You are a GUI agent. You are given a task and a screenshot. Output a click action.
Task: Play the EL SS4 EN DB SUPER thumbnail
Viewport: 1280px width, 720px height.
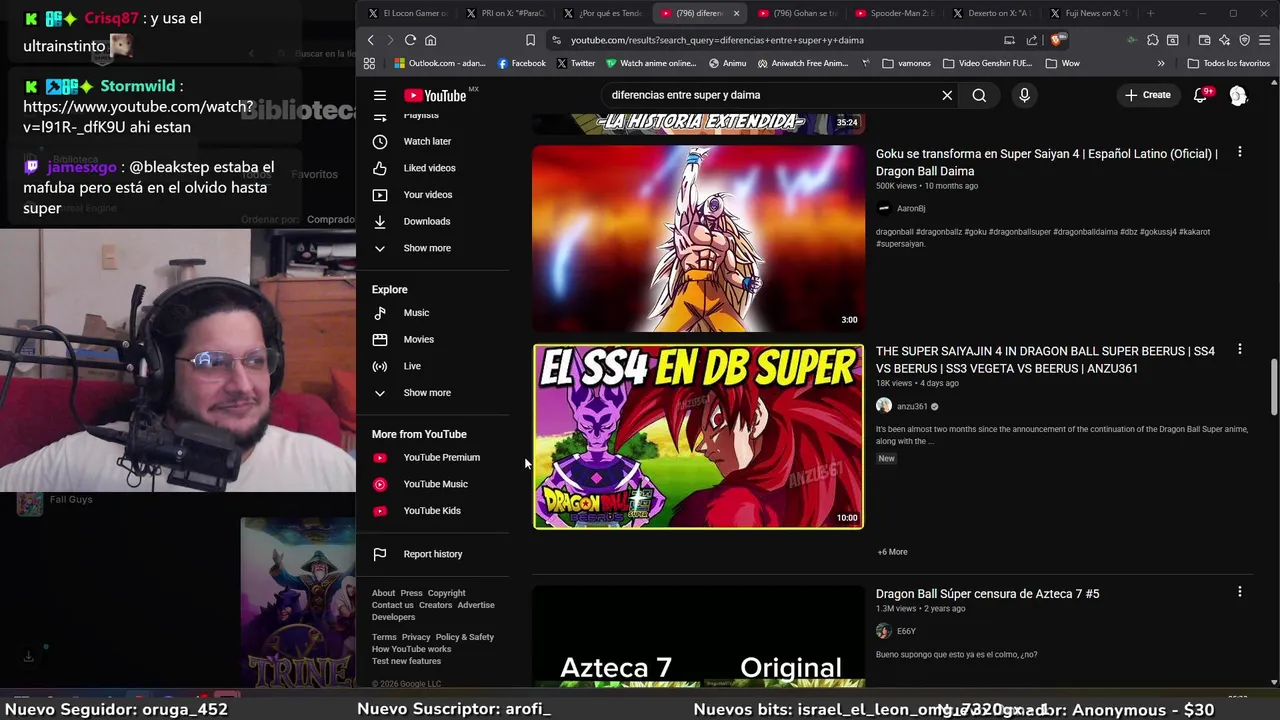(698, 436)
